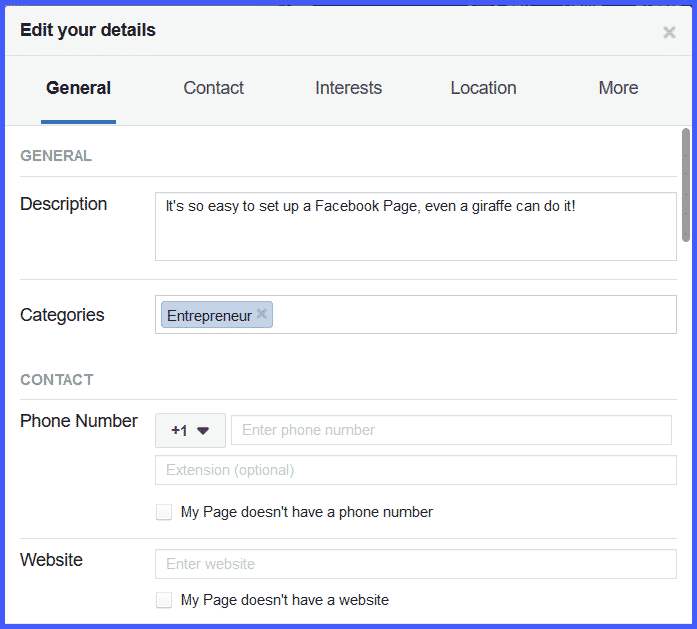Close the Edit your details dialog
The height and width of the screenshot is (629, 697).
pos(669,33)
